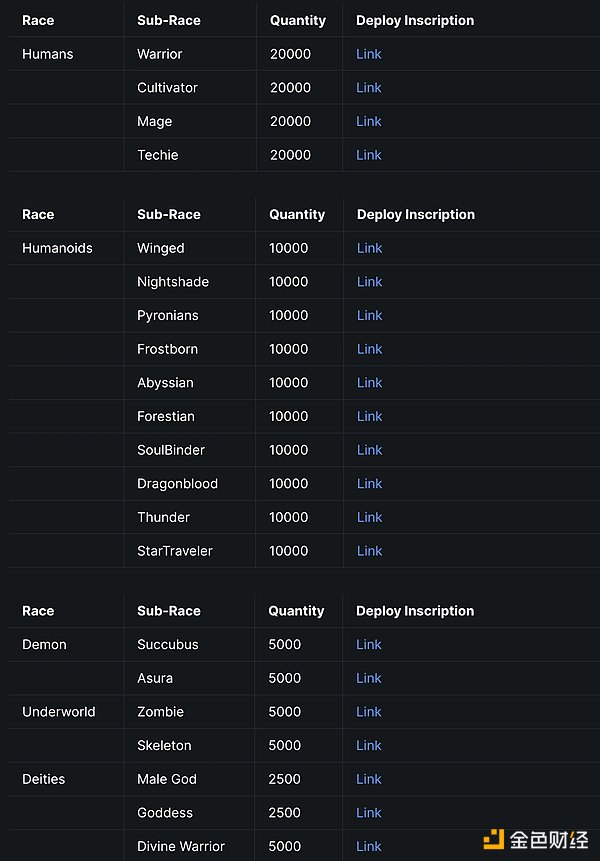Open the Male God inscription link
The height and width of the screenshot is (861, 600).
pos(369,779)
